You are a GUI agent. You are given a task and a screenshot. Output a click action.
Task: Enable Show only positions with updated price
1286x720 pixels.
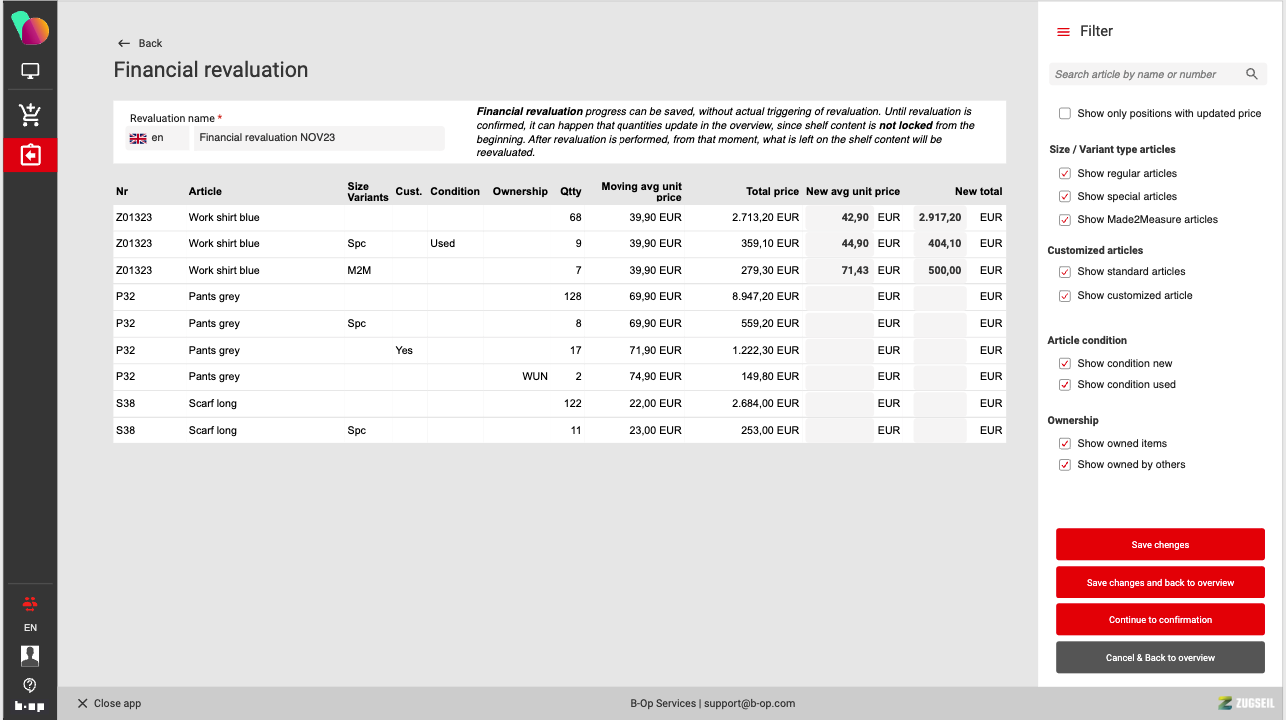(x=1065, y=114)
